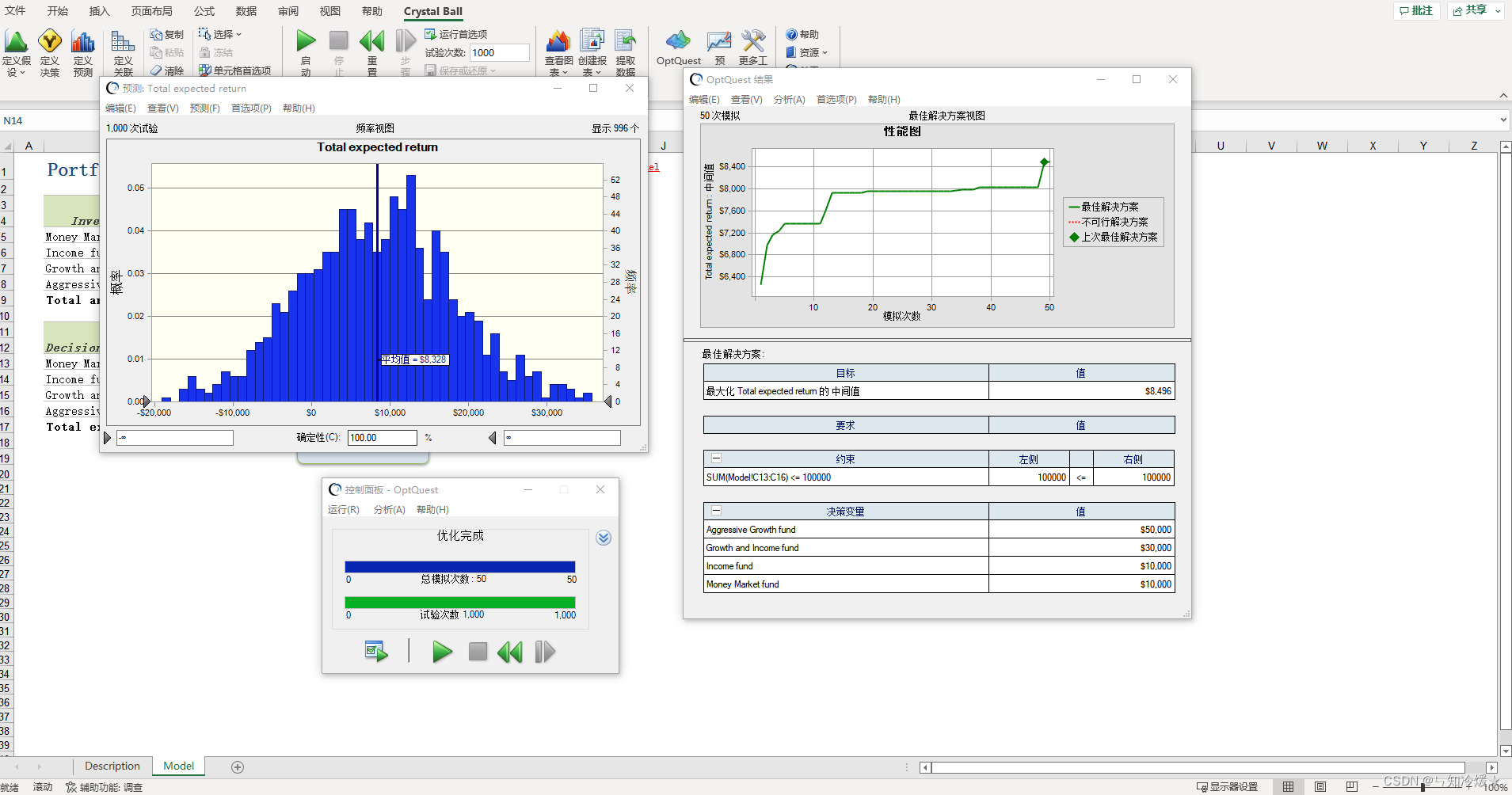Image resolution: width=1512 pixels, height=795 pixels.
Task: Click the certainty (确定性) percentage field
Action: click(x=382, y=438)
